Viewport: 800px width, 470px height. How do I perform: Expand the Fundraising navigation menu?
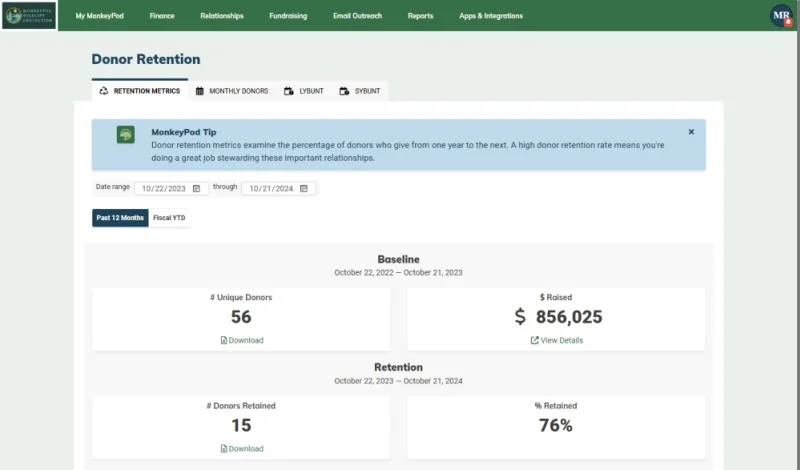pyautogui.click(x=288, y=16)
